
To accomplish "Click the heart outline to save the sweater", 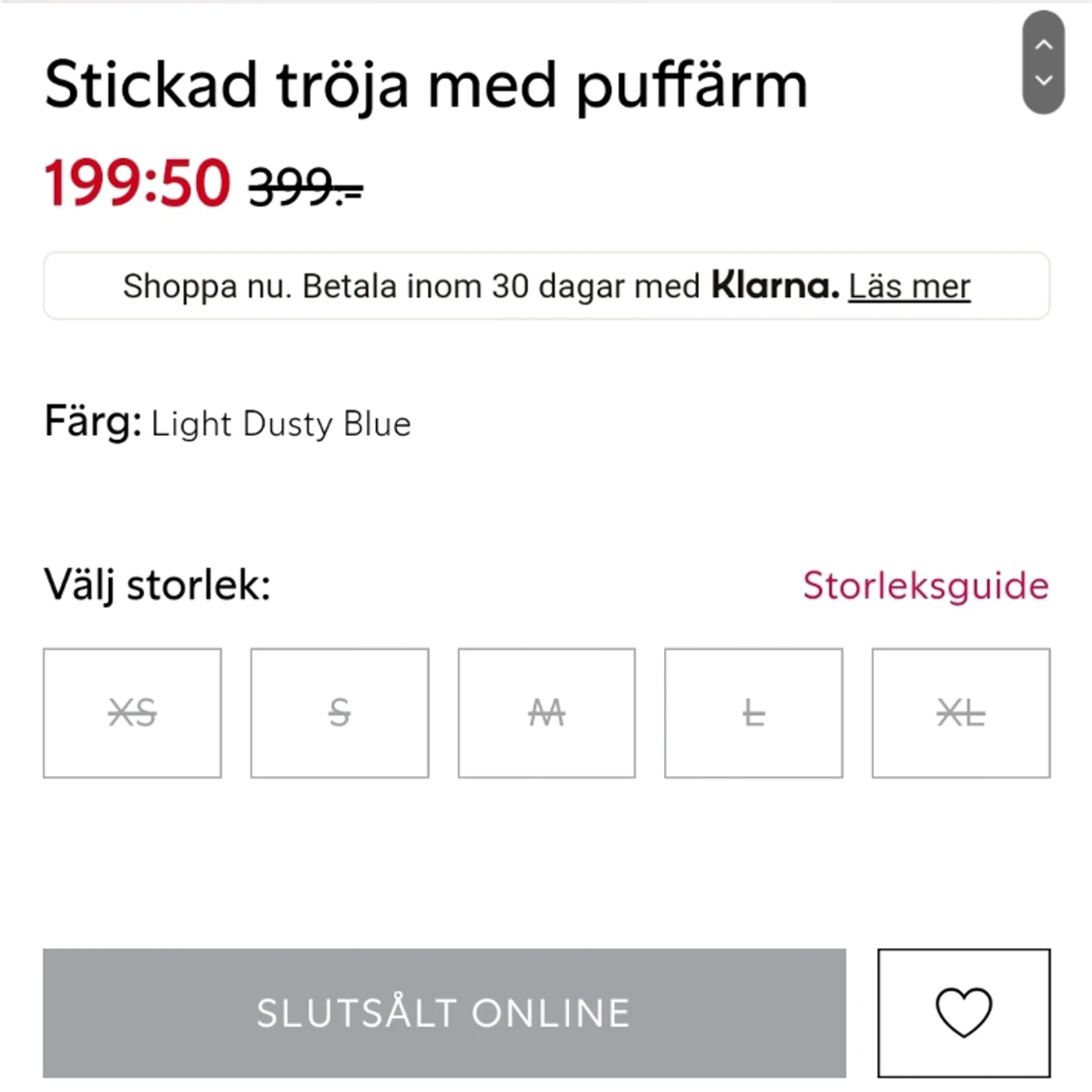I will 963,1013.
